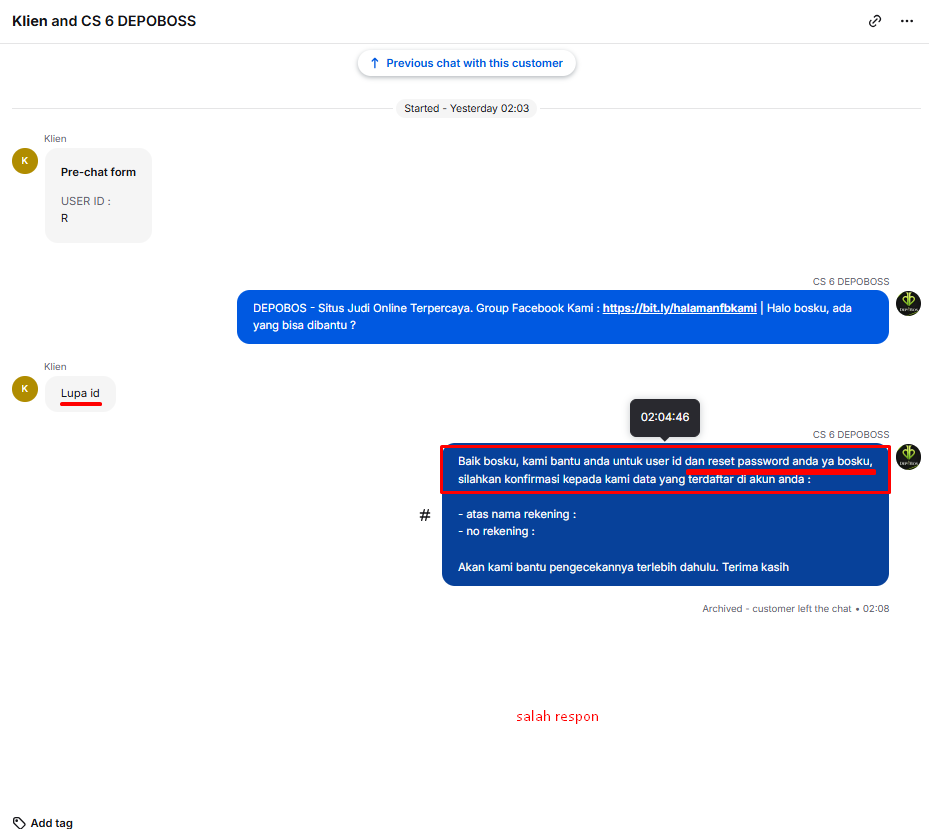Open the bit.ly/halamanfbkami Facebook link
Image resolution: width=929 pixels, height=829 pixels.
[x=679, y=308]
